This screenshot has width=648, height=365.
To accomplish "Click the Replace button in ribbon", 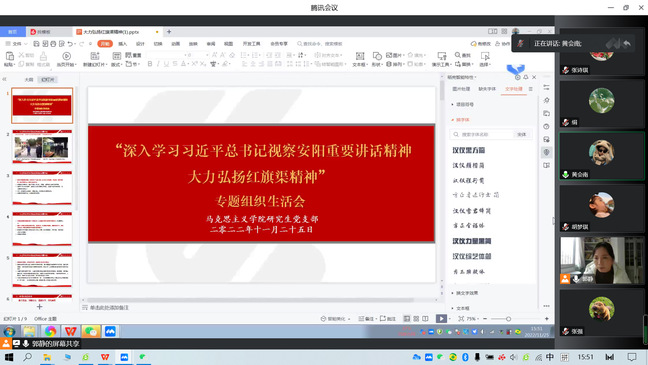I will (465, 64).
